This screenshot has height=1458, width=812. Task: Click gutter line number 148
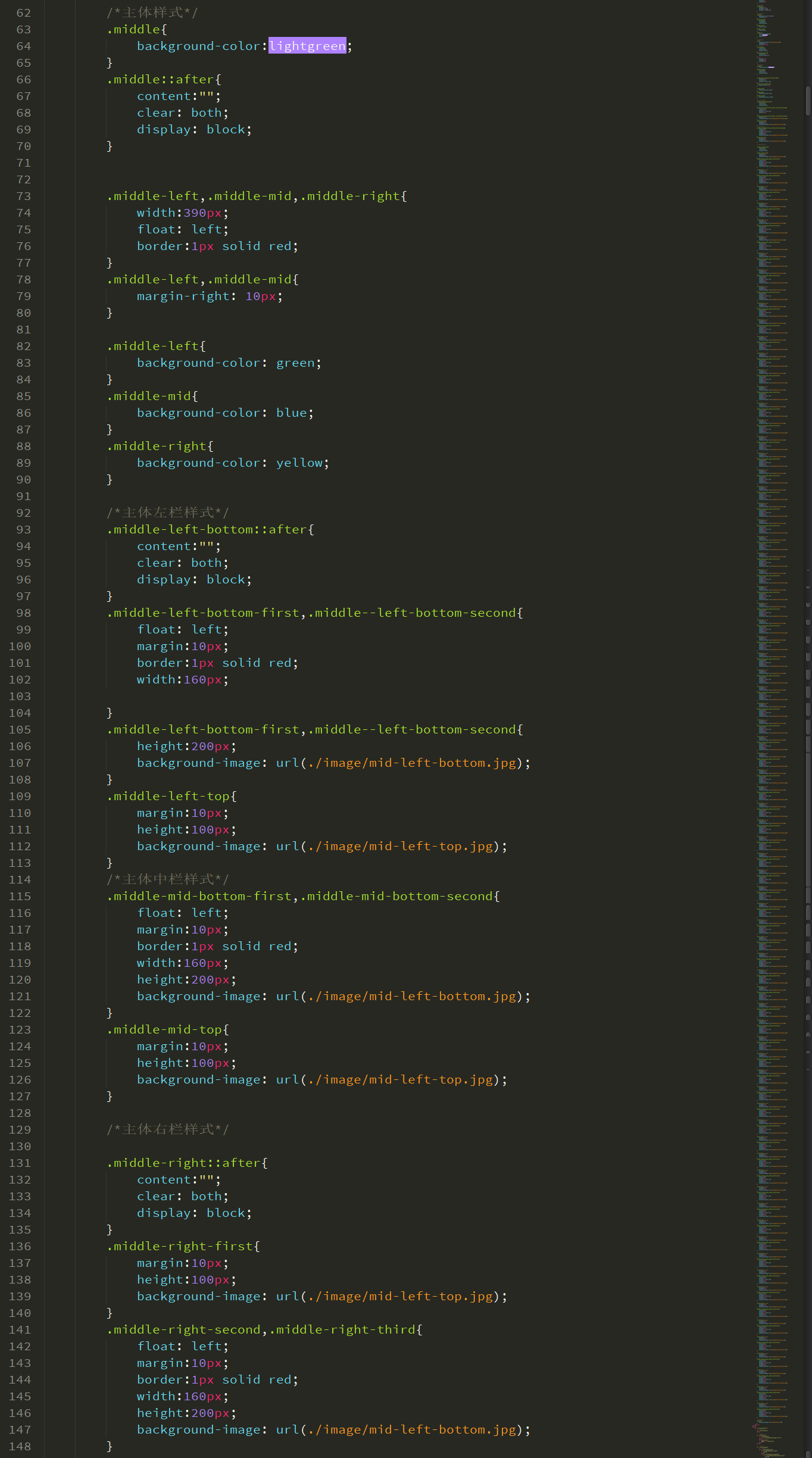pos(20,1446)
